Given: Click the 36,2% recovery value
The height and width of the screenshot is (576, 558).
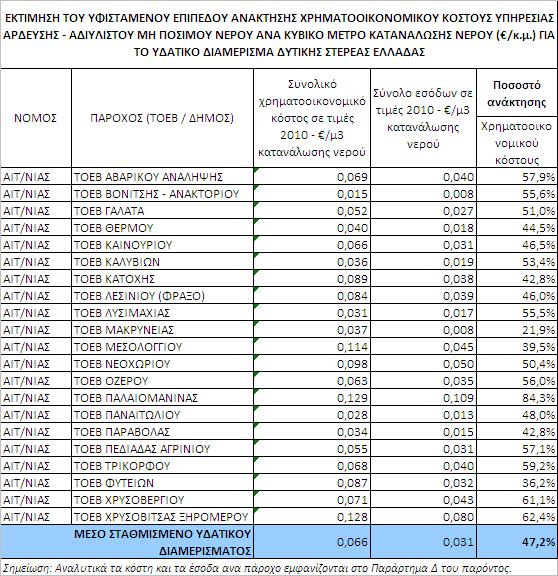Looking at the screenshot, I should tap(517, 483).
